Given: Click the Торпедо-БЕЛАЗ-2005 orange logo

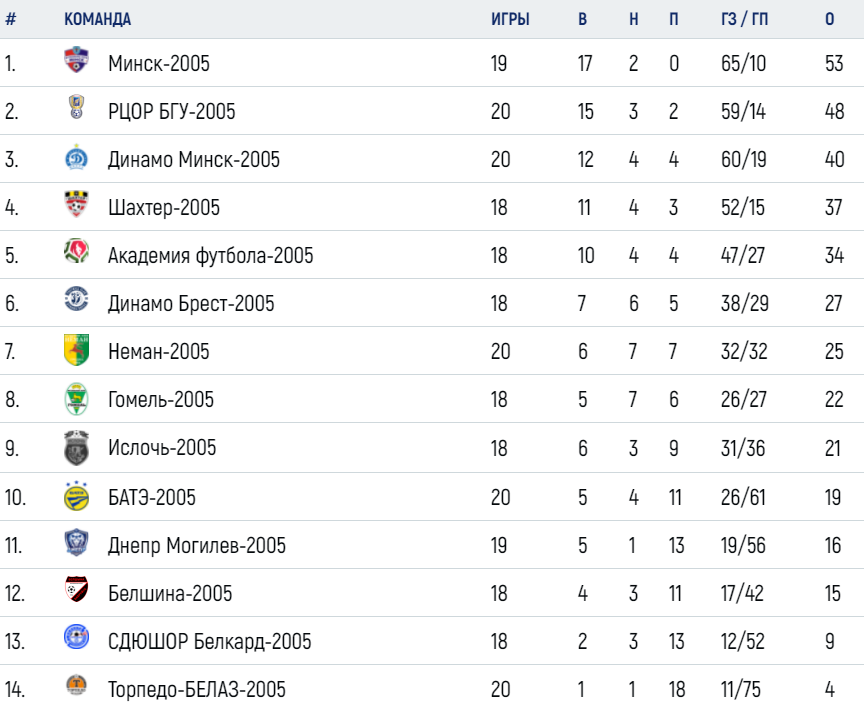Looking at the screenshot, I should tap(77, 686).
